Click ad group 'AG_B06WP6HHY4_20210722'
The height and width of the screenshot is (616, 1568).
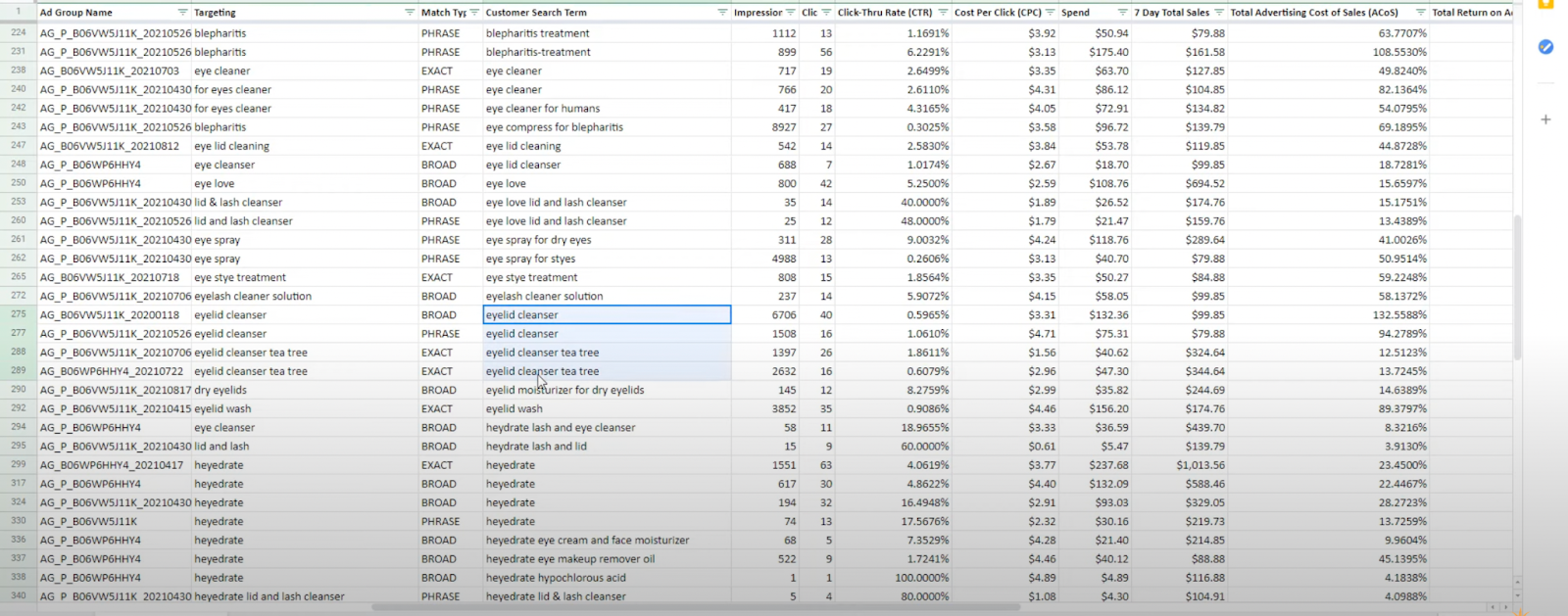[x=112, y=371]
